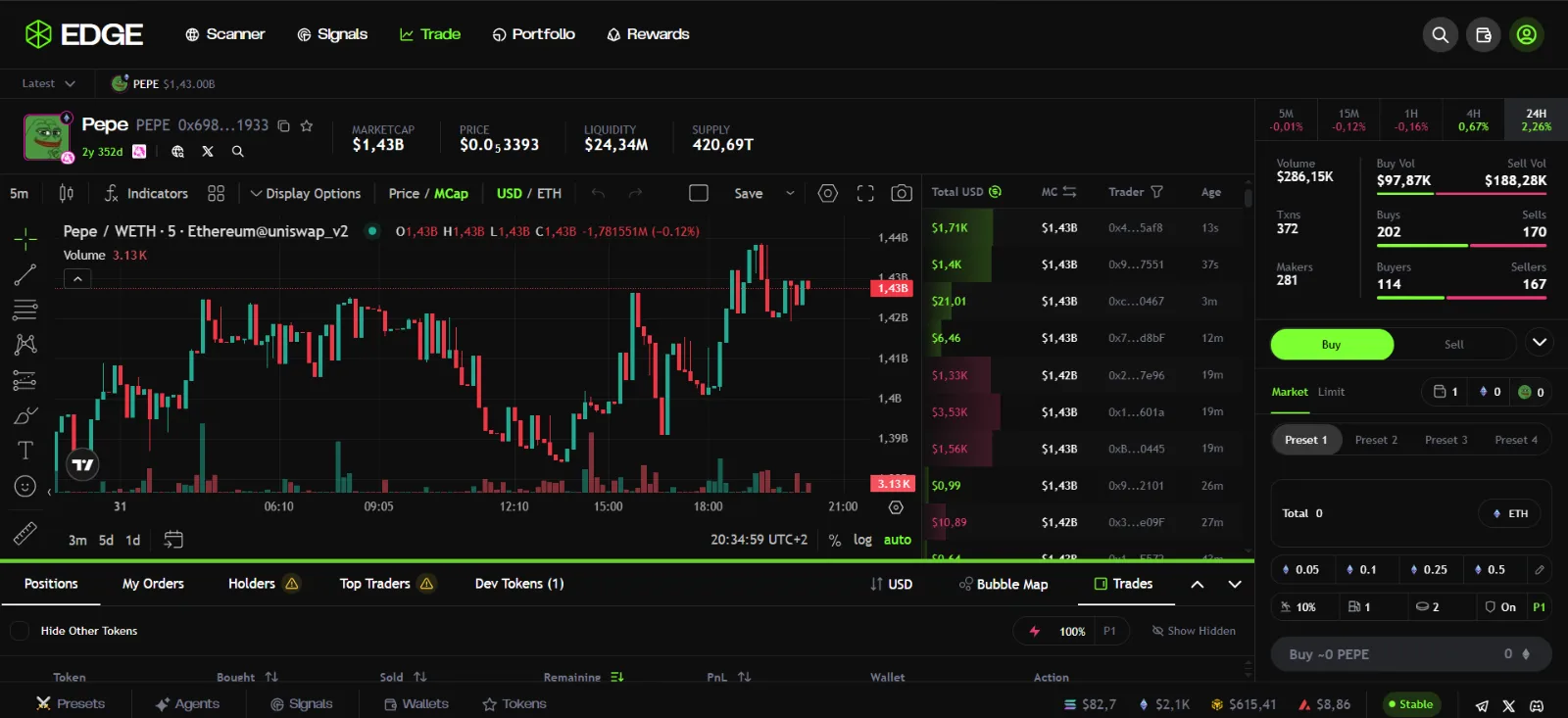Image resolution: width=1568 pixels, height=718 pixels.
Task: Open the green user profile icon
Action: point(1527,35)
